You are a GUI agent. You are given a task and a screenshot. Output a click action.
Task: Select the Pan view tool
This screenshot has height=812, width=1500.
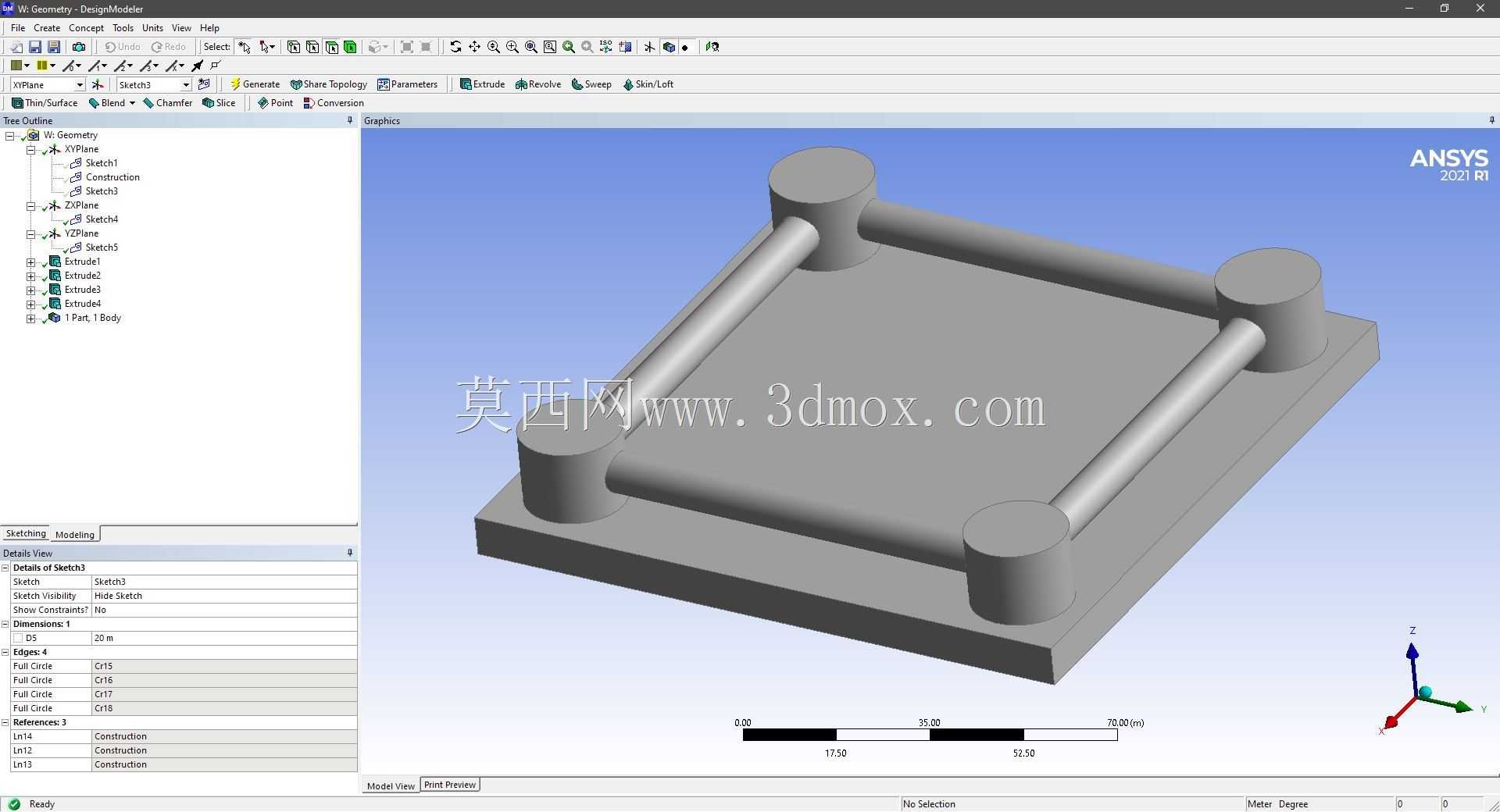tap(474, 47)
